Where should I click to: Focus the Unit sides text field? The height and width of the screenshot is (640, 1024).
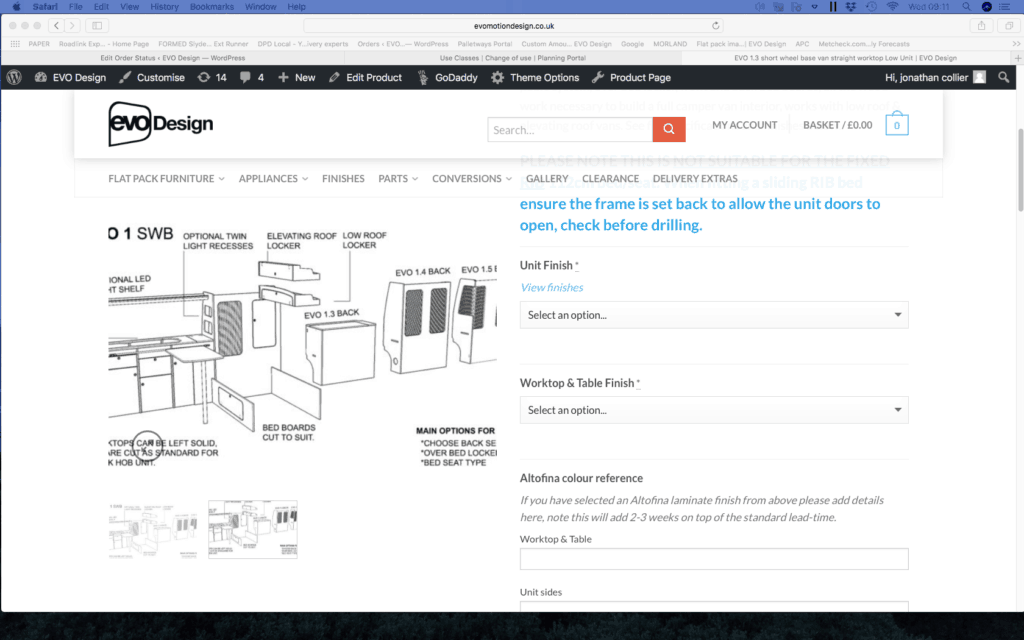pyautogui.click(x=714, y=607)
